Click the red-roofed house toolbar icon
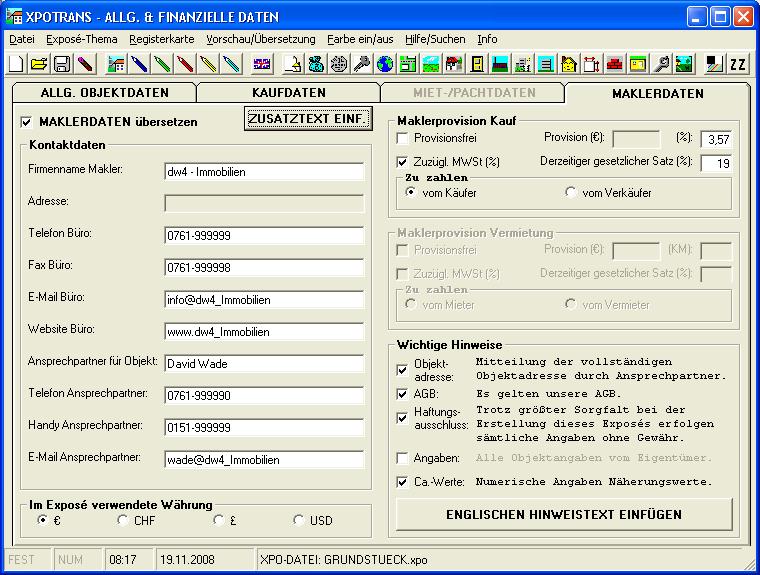760x575 pixels. (x=454, y=64)
